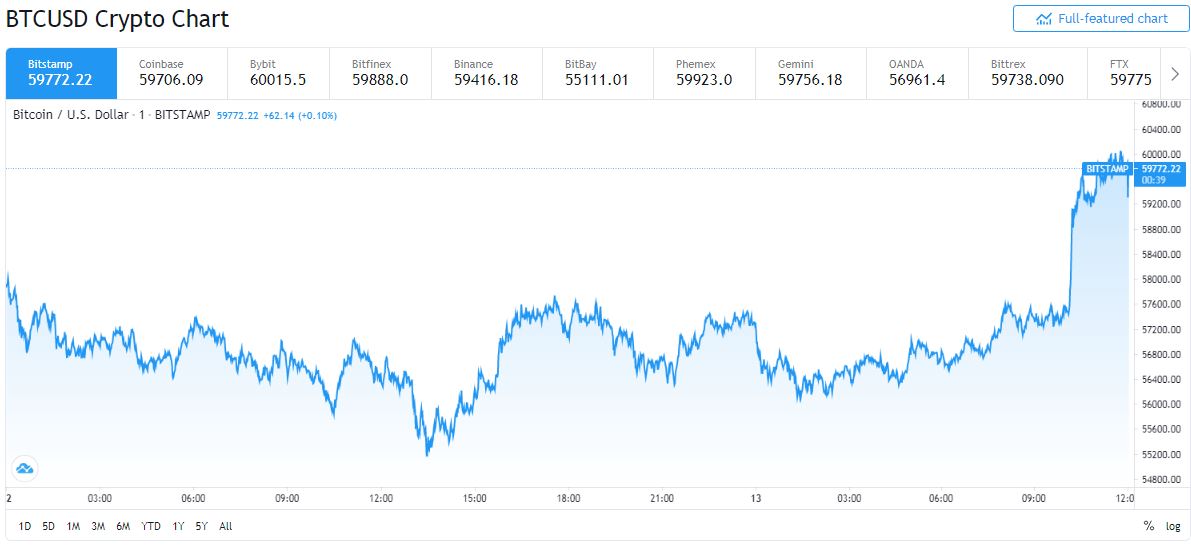Screen dimensions: 1191x546
Task: Toggle log scale on the chart
Action: (1173, 526)
